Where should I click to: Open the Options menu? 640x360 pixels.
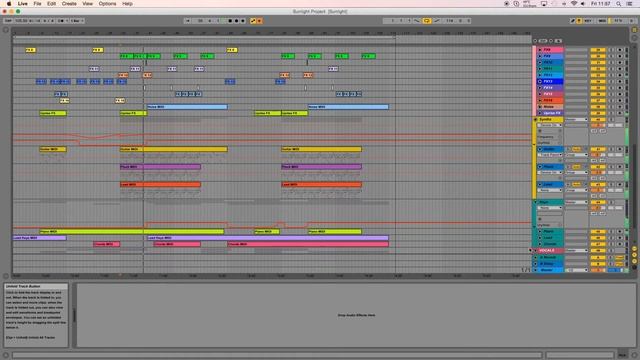pos(107,4)
